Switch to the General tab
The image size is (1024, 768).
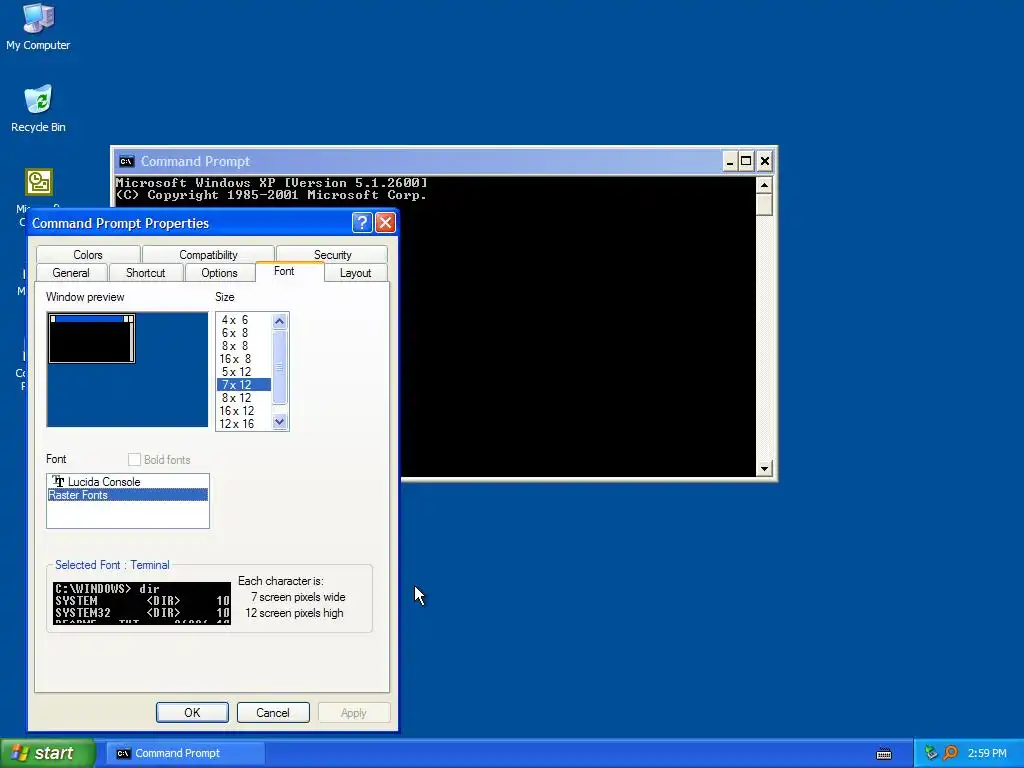pos(71,272)
